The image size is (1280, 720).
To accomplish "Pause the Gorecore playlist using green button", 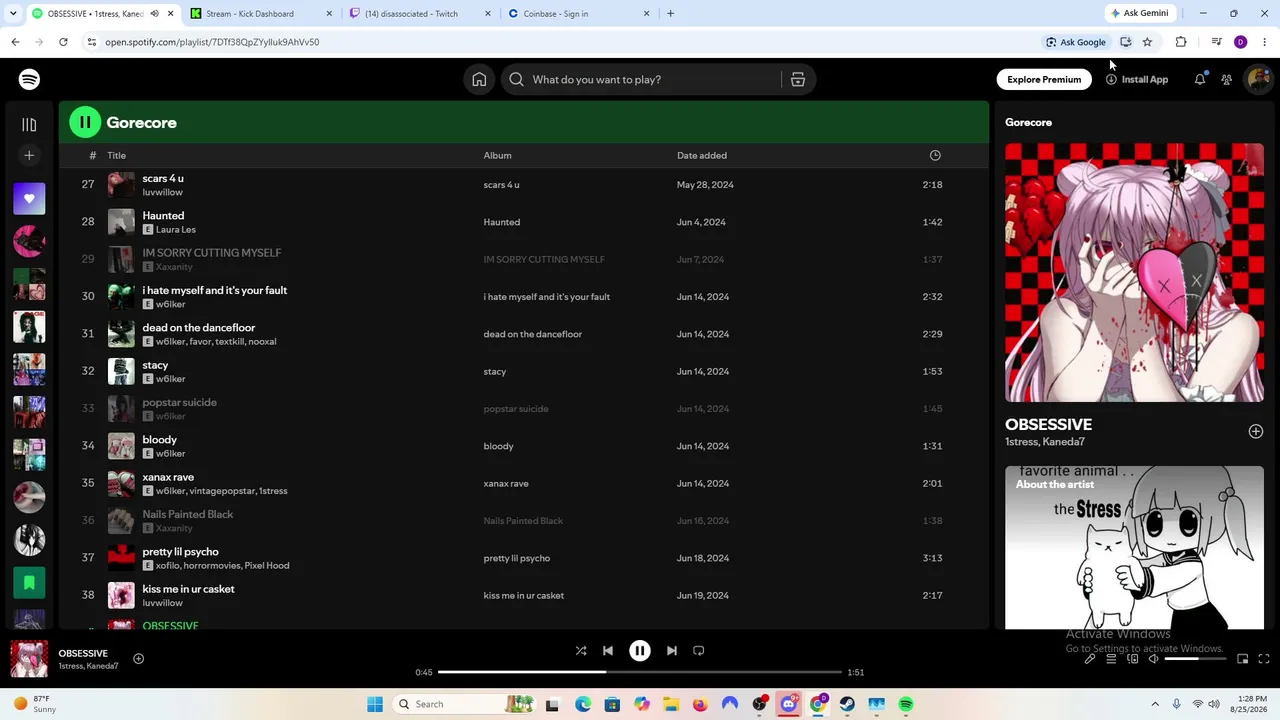I will 85,122.
